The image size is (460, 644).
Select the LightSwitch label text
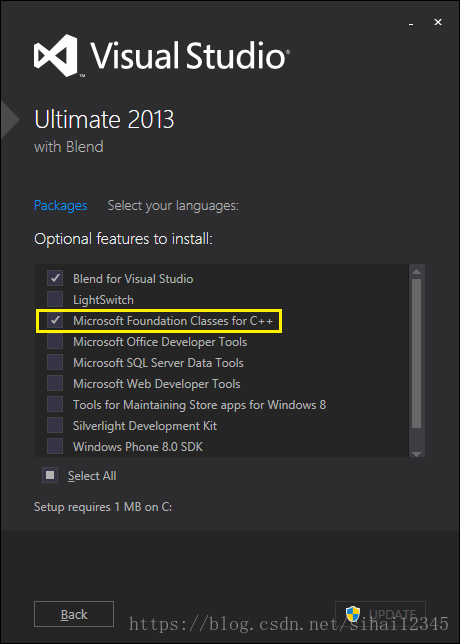pyautogui.click(x=103, y=300)
